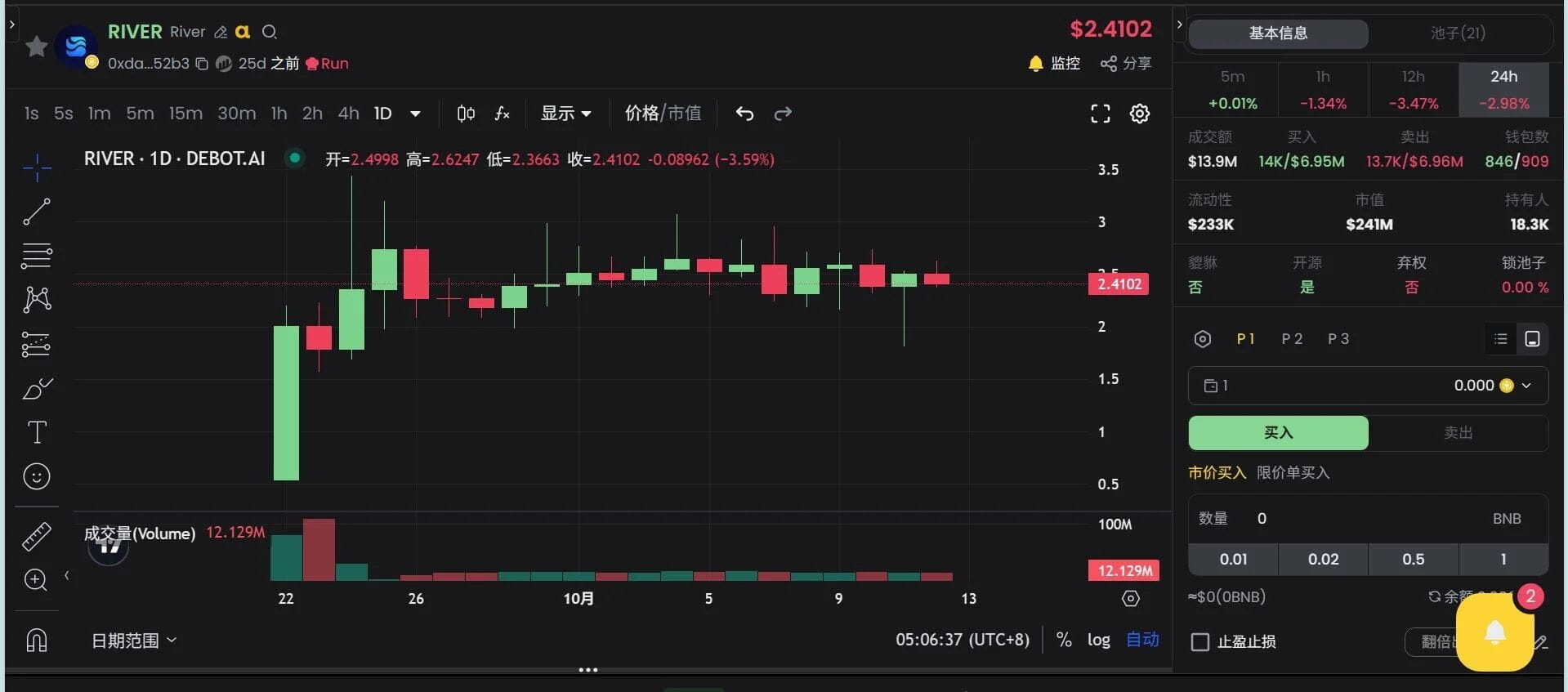Viewport: 1568px width, 692px height.
Task: Activate the zoom-in tool
Action: click(x=35, y=579)
